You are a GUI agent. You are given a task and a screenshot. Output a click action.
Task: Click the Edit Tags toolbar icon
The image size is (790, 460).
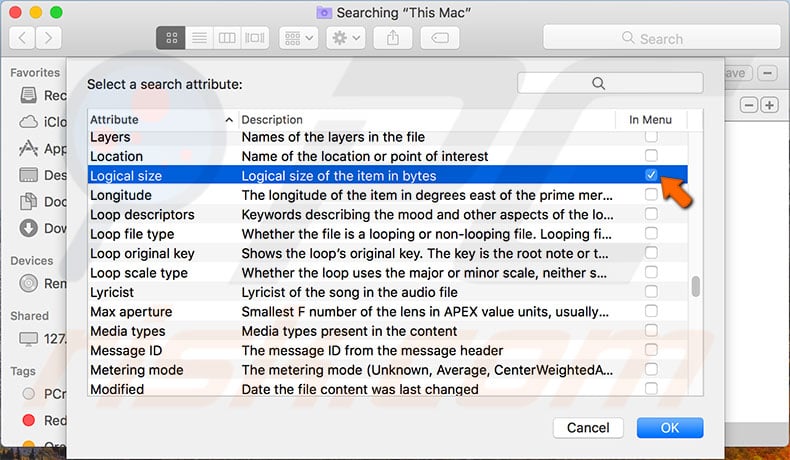click(x=439, y=38)
